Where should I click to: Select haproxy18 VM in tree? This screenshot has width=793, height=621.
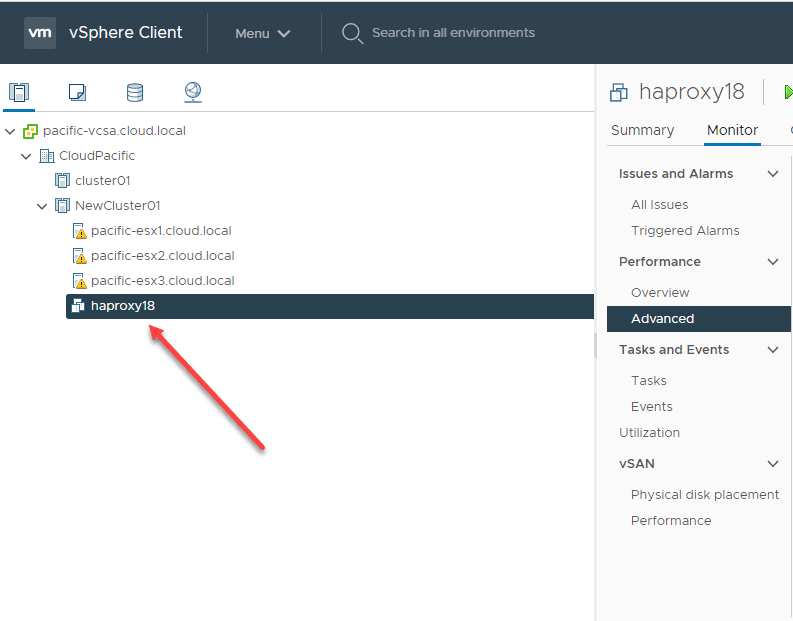[330, 306]
